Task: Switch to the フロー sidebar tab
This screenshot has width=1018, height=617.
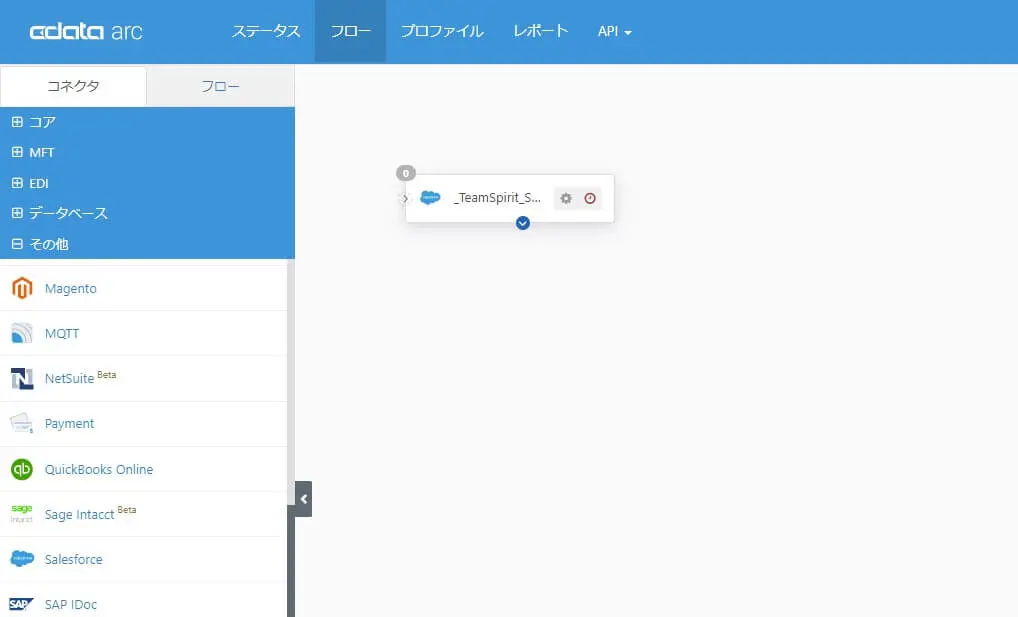Action: pyautogui.click(x=220, y=86)
